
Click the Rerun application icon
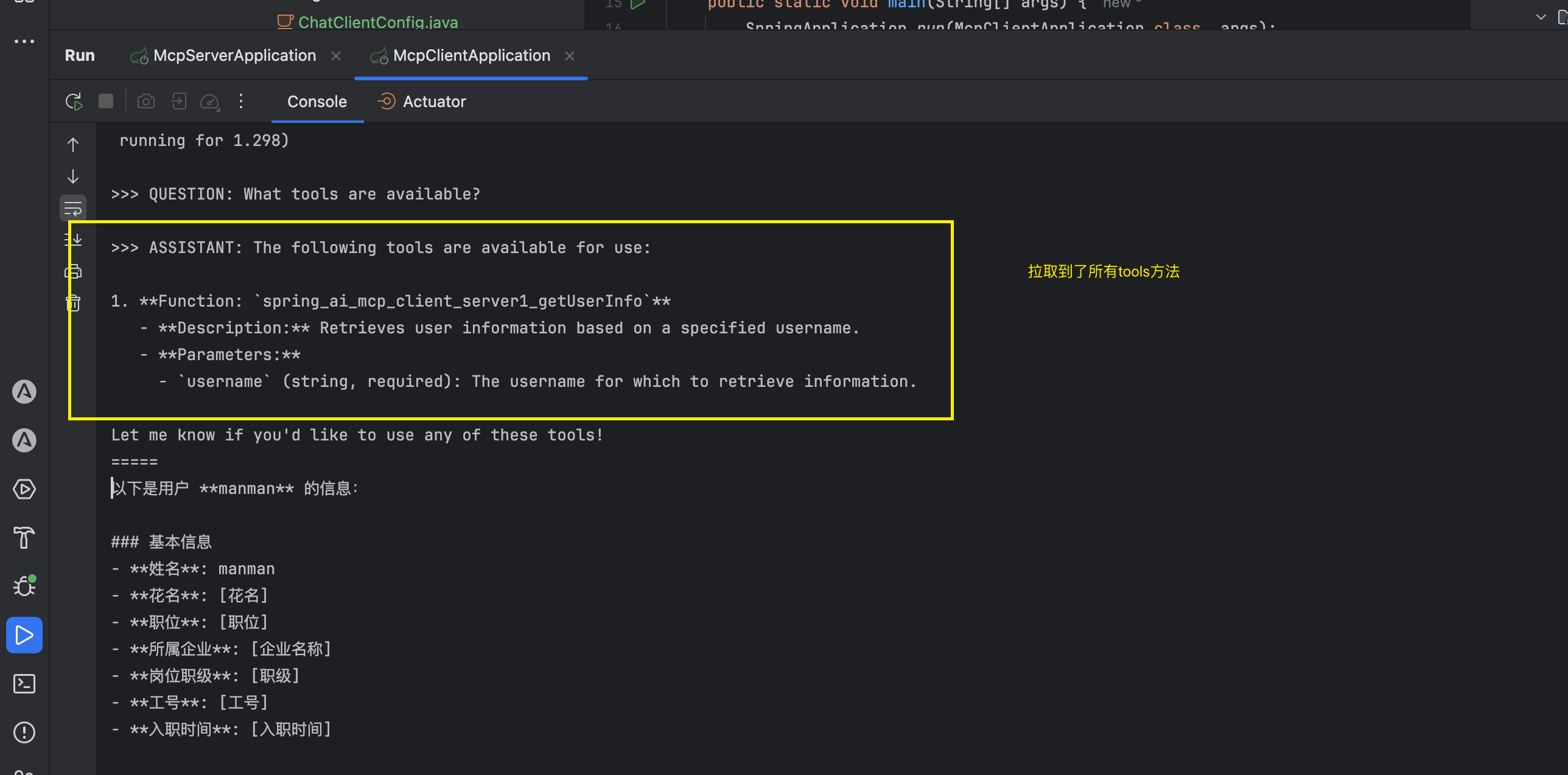point(74,102)
